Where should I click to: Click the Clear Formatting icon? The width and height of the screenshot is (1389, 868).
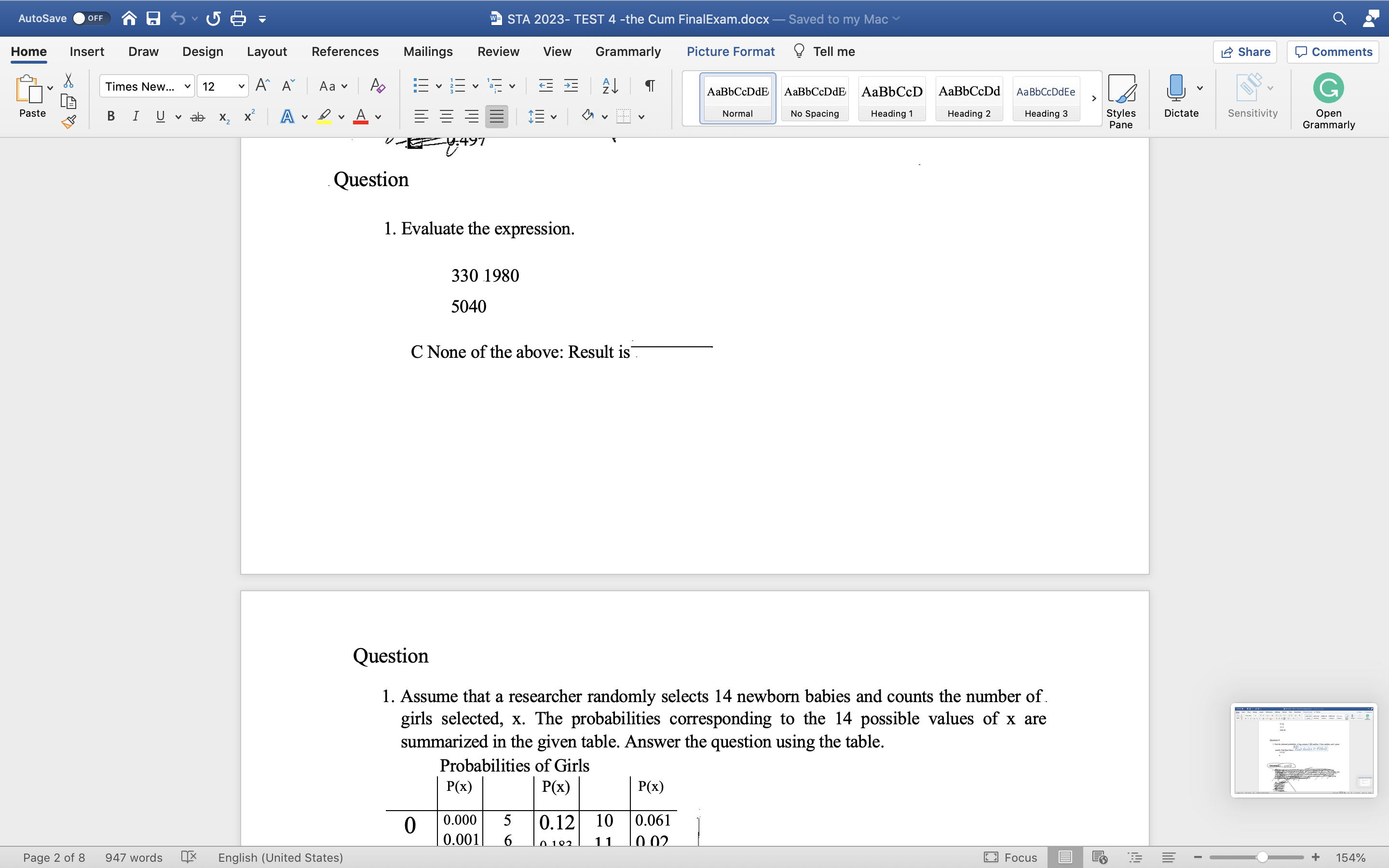377,86
